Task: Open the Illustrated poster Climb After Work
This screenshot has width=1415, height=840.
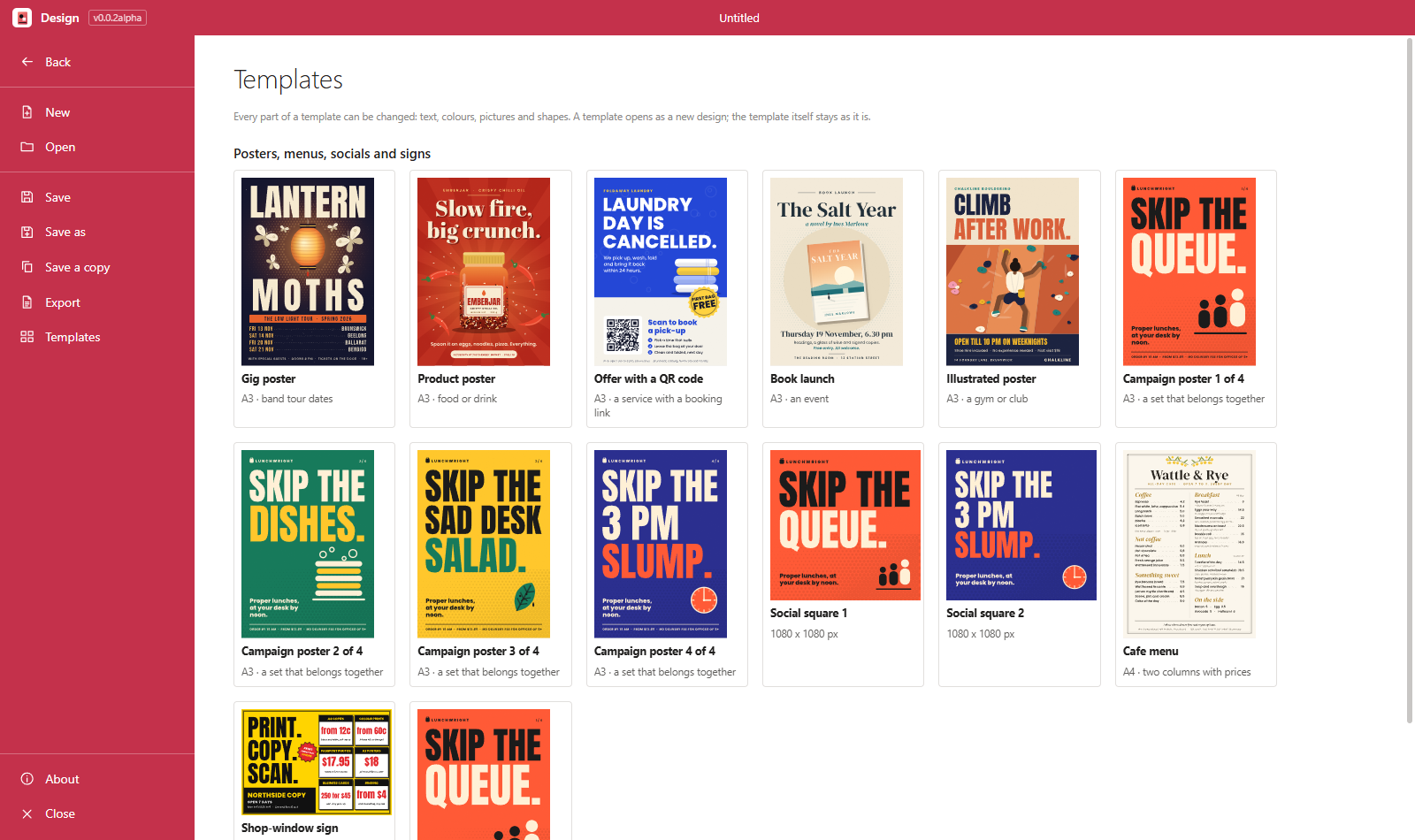Action: pos(1013,271)
